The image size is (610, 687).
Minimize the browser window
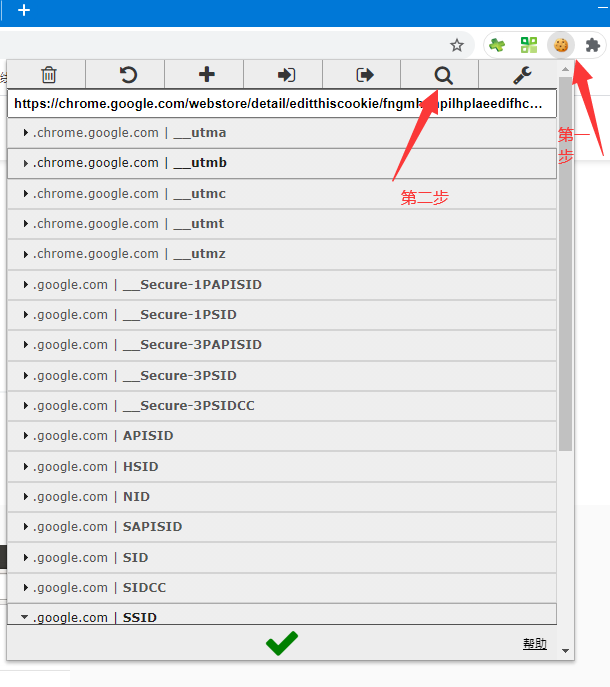pos(603,7)
